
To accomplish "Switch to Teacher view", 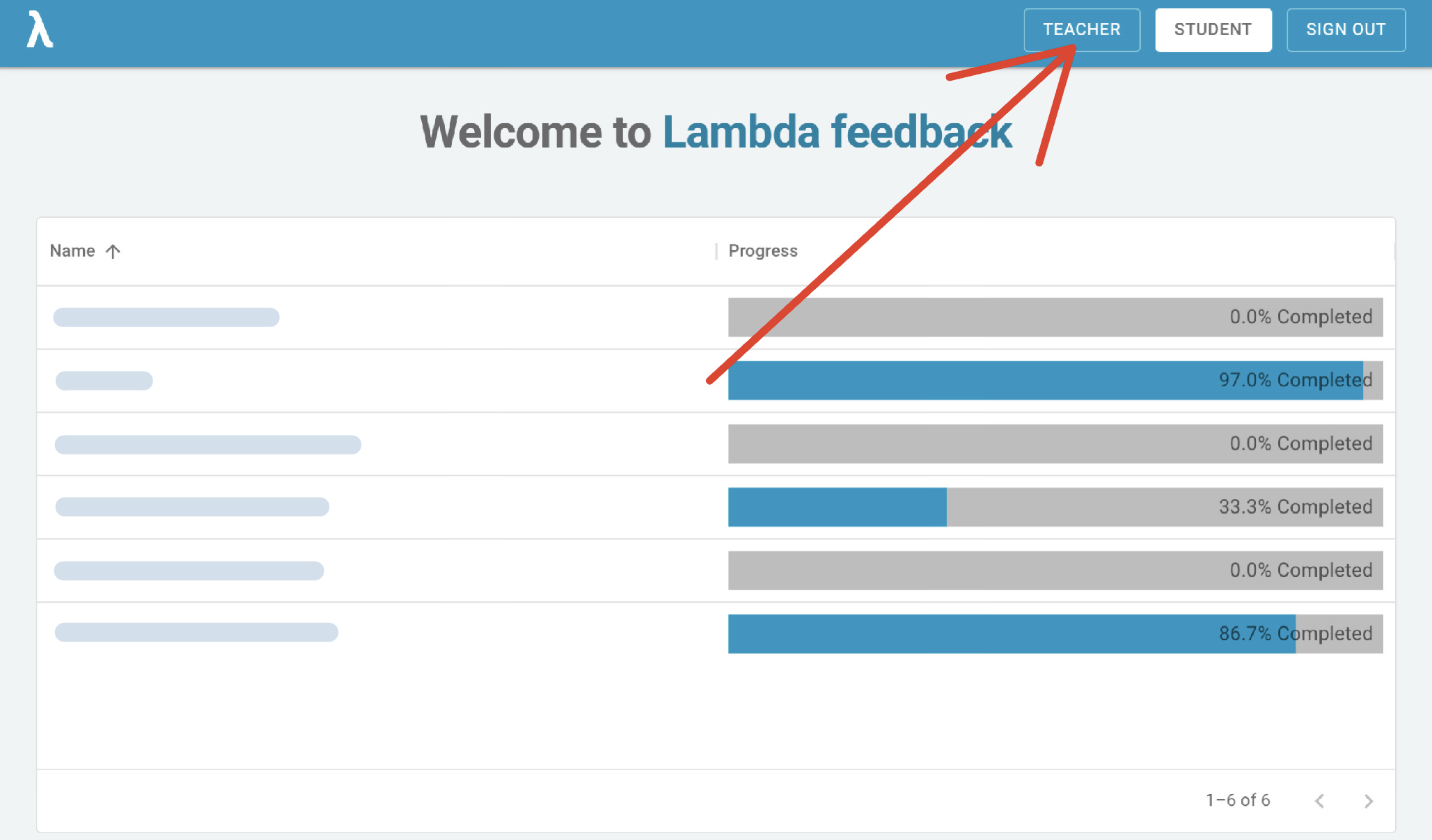I will [1081, 30].
